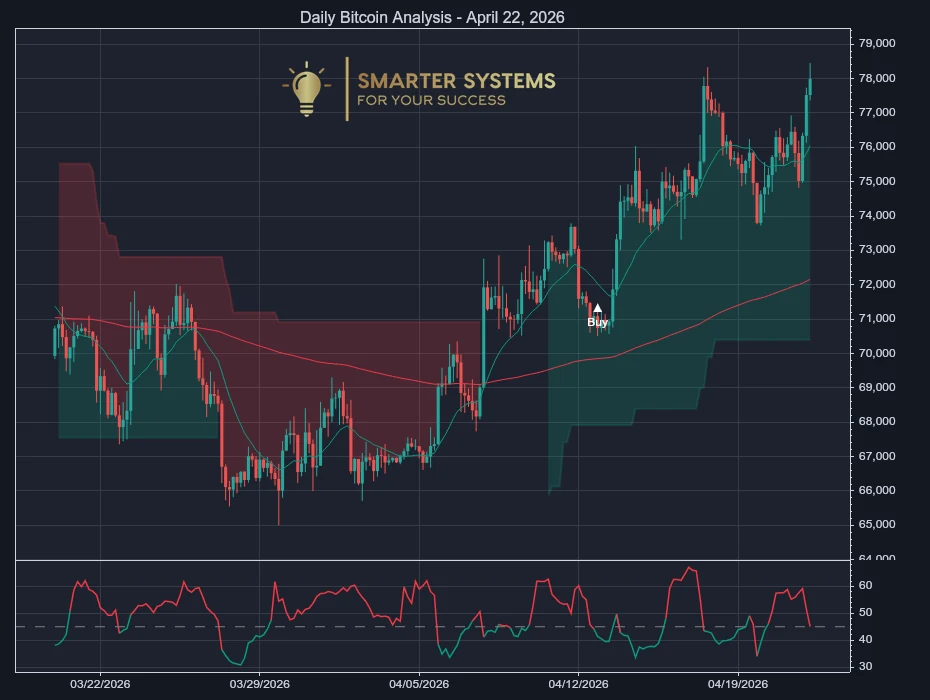Click the 72,000 price axis label

click(x=878, y=283)
